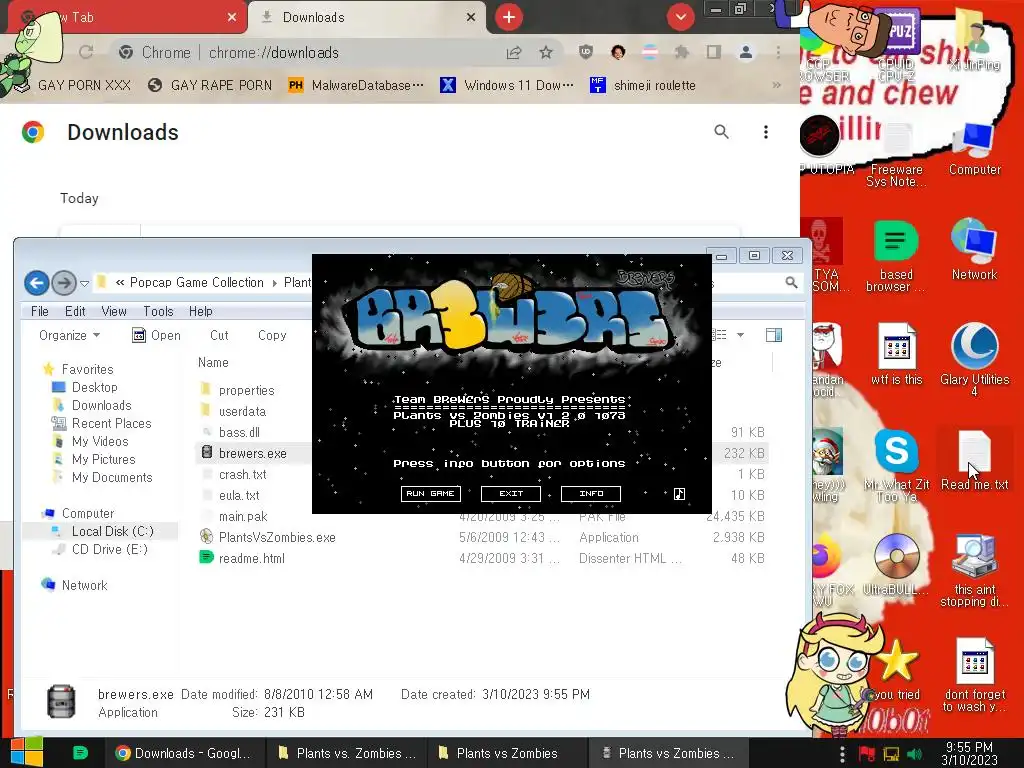
Task: Open shimeji roulette bookmark
Action: pos(643,86)
